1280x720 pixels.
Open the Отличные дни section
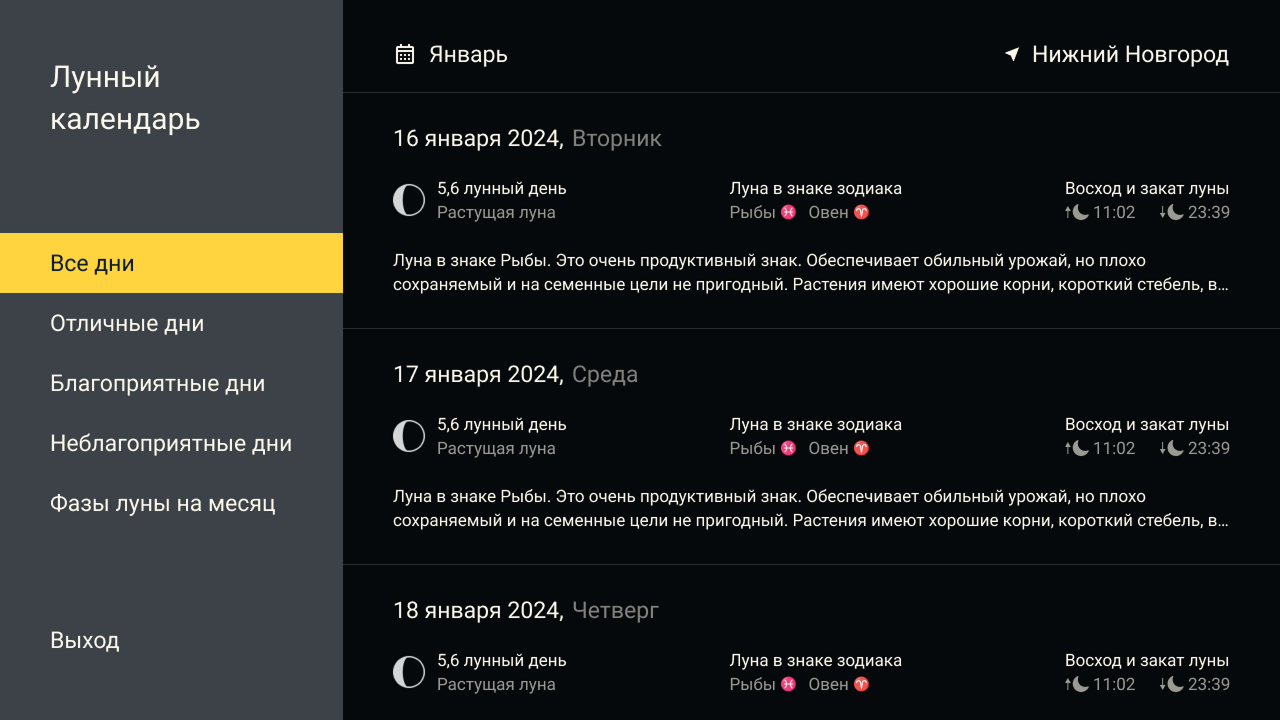[x=127, y=323]
